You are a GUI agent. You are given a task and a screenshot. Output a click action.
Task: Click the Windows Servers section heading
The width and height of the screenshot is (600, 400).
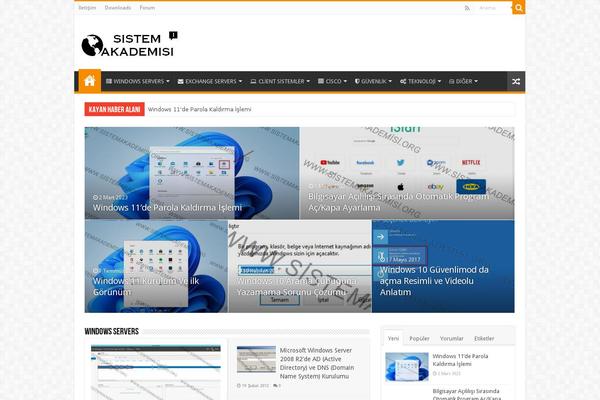112,331
